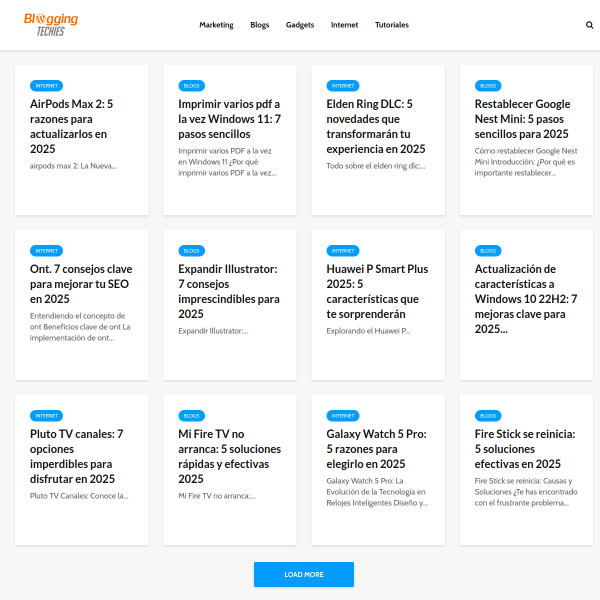Open the AirPods Max 2 article title
This screenshot has height=600, width=600.
[x=72, y=126]
